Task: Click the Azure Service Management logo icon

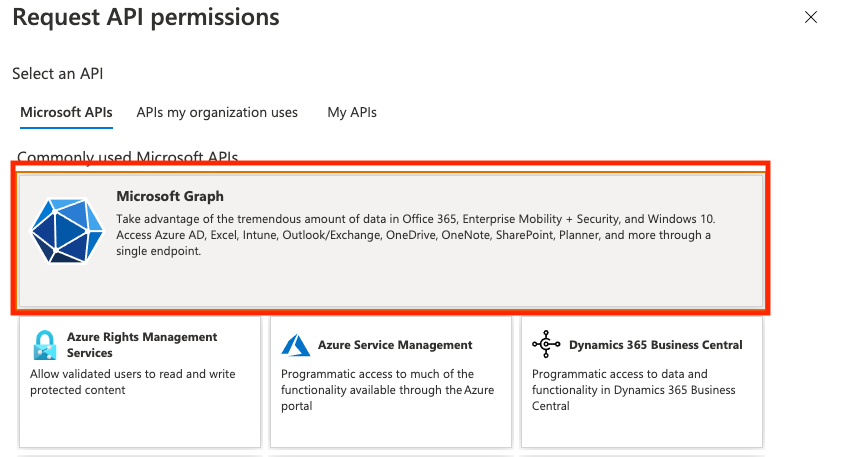Action: pos(295,345)
